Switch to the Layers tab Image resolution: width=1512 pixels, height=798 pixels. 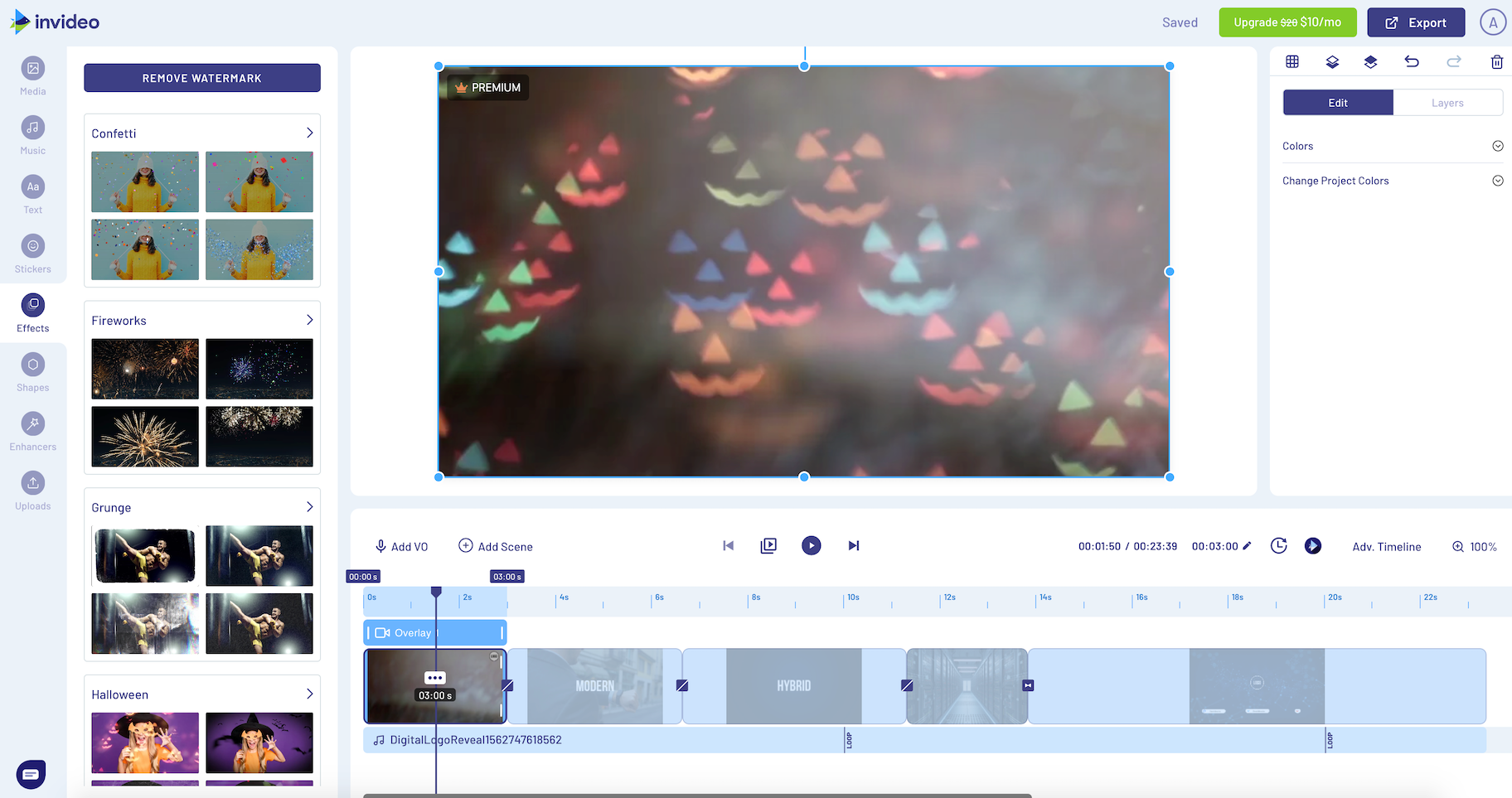point(1448,102)
